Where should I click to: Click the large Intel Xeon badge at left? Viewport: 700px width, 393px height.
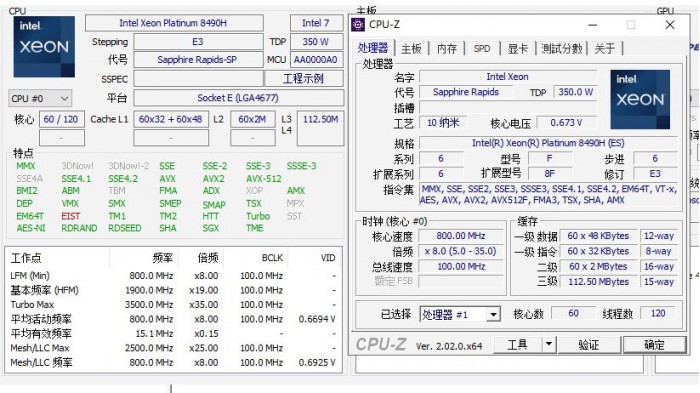pos(44,47)
